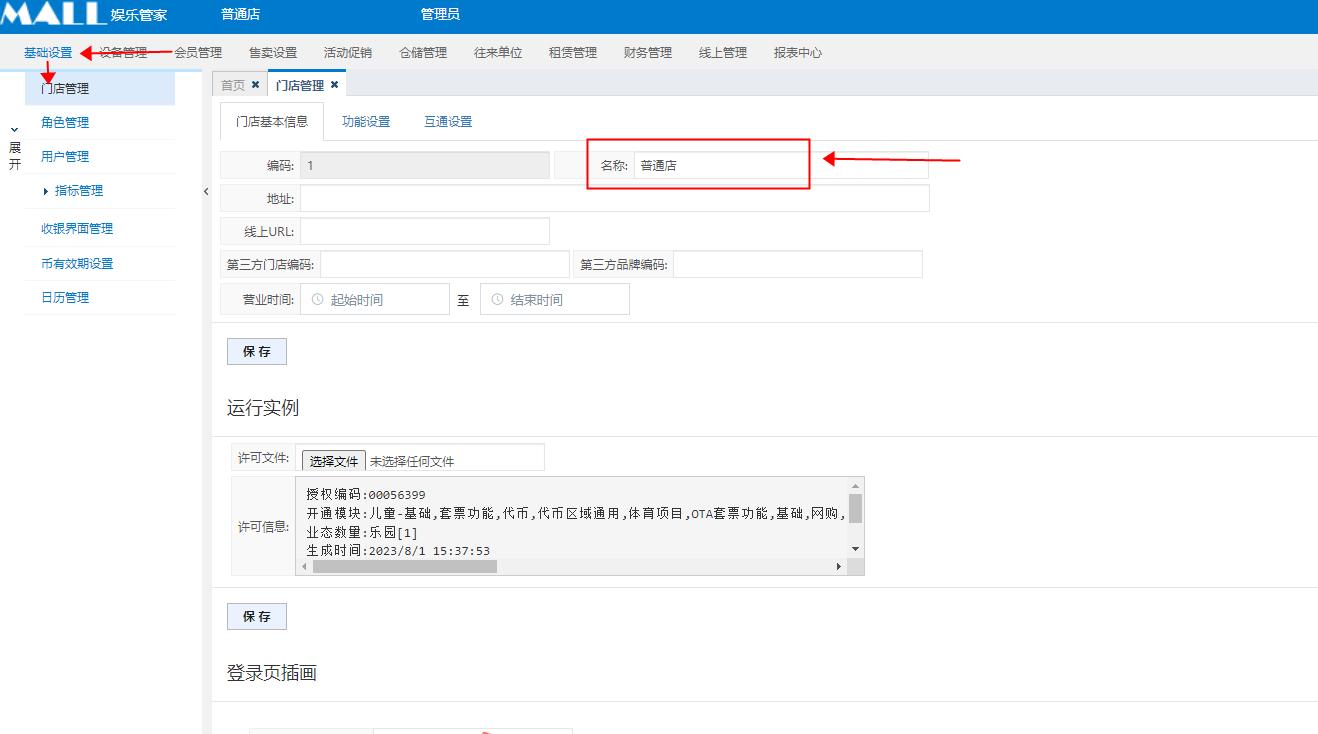Open the 设备管理 menu

pyautogui.click(x=123, y=53)
